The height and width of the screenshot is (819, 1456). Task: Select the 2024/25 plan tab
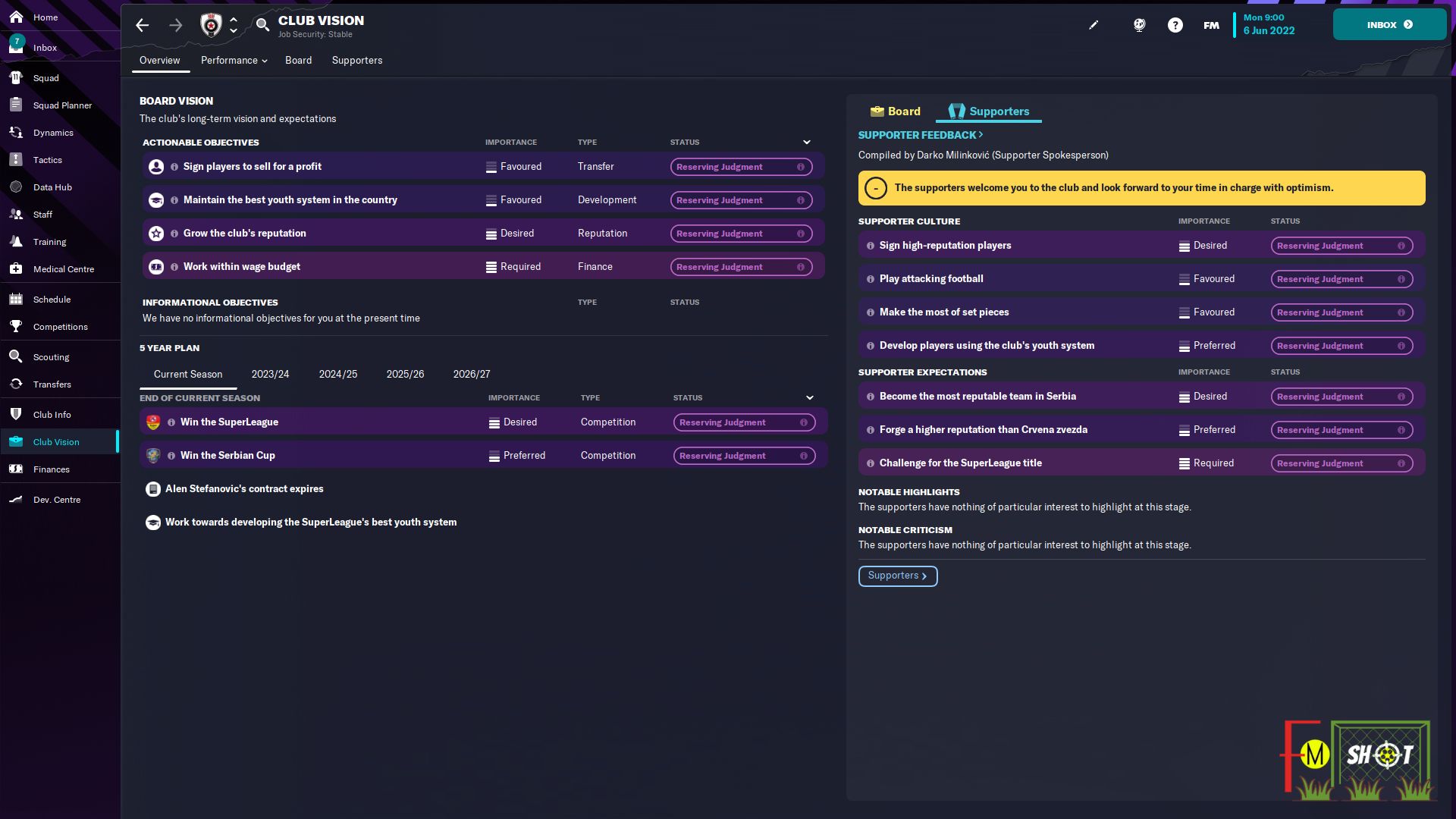coord(338,375)
